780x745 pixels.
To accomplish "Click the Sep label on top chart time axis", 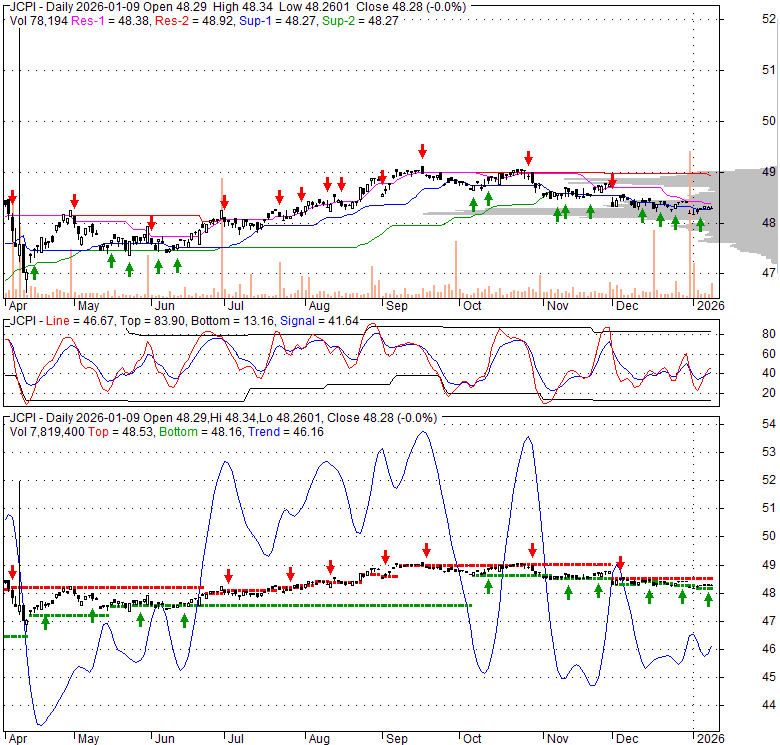I will point(396,305).
